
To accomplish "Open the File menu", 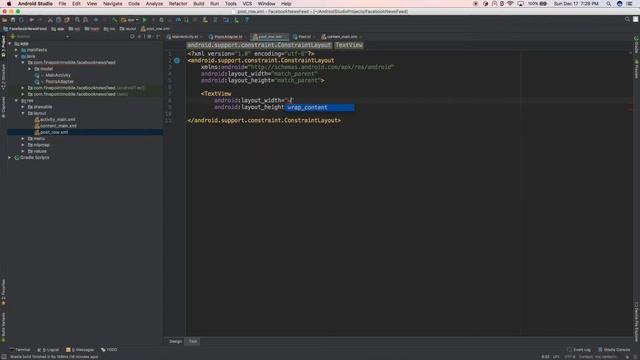I will click(x=62, y=4).
